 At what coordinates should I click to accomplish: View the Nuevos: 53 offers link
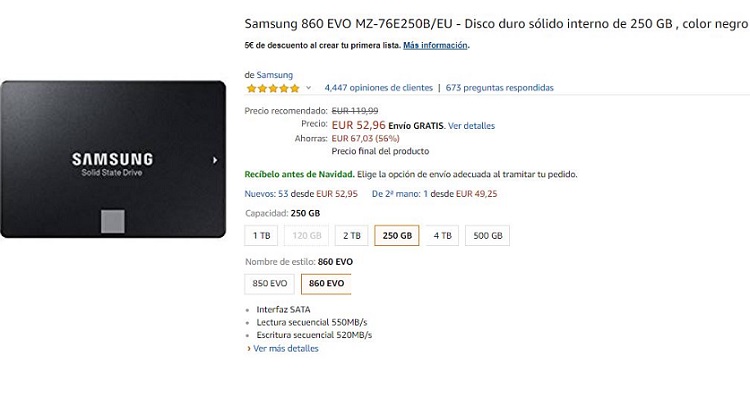266,194
